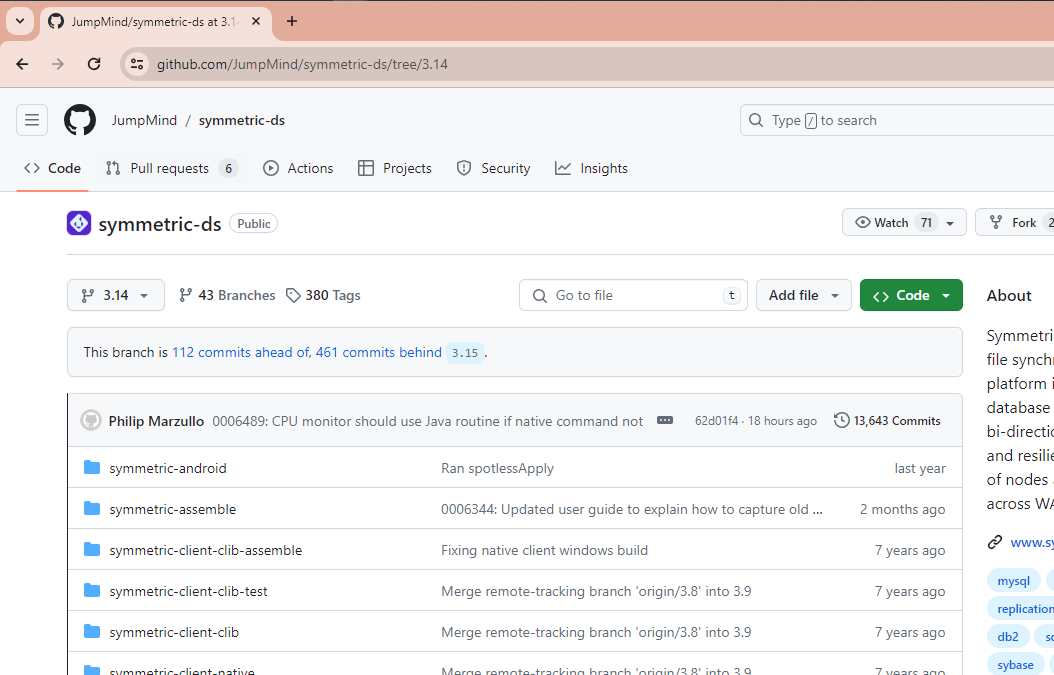
Task: Click the 43 Branches link
Action: (x=227, y=295)
